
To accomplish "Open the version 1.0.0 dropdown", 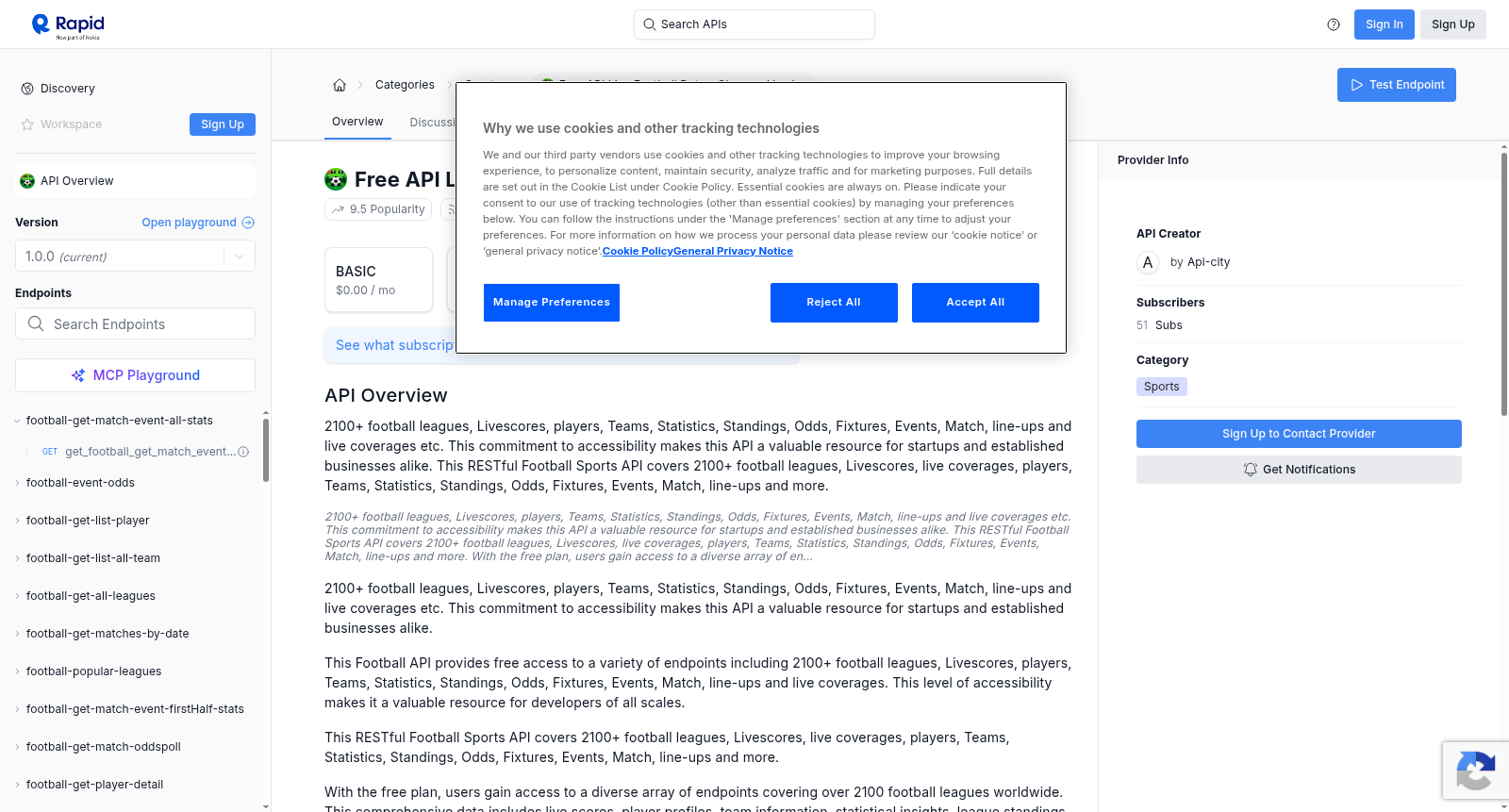I will 135,257.
